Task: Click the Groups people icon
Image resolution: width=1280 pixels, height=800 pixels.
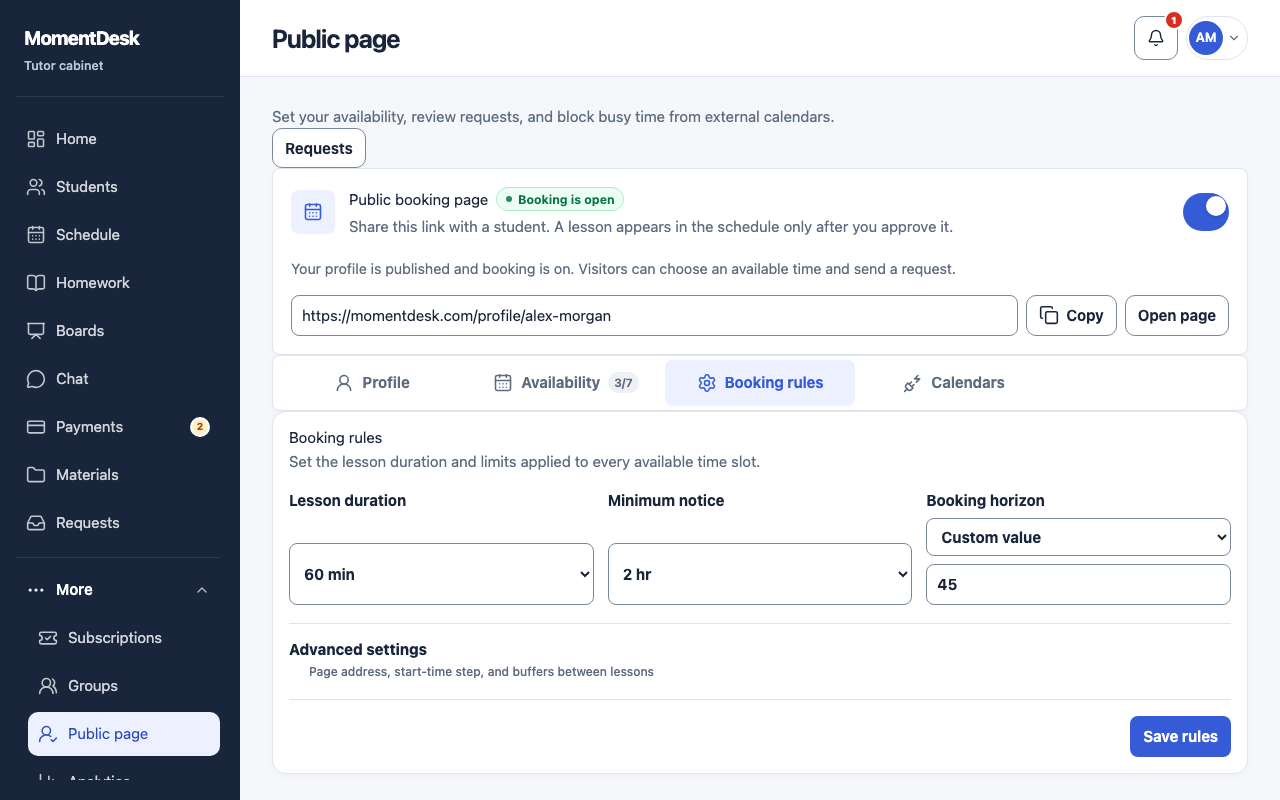Action: pyautogui.click(x=48, y=686)
